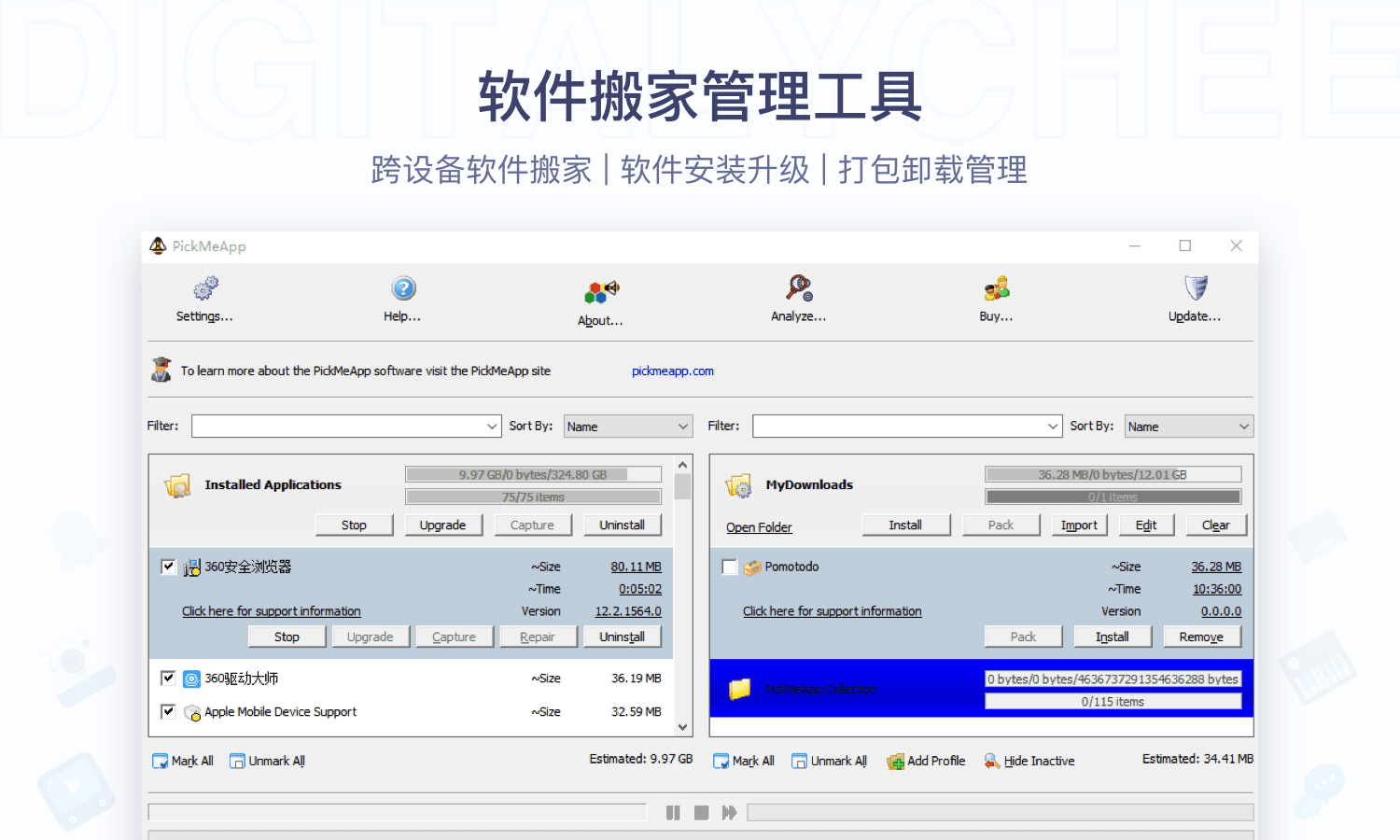Open the right Filter dropdown arrow
The image size is (1400, 840).
click(x=1052, y=427)
